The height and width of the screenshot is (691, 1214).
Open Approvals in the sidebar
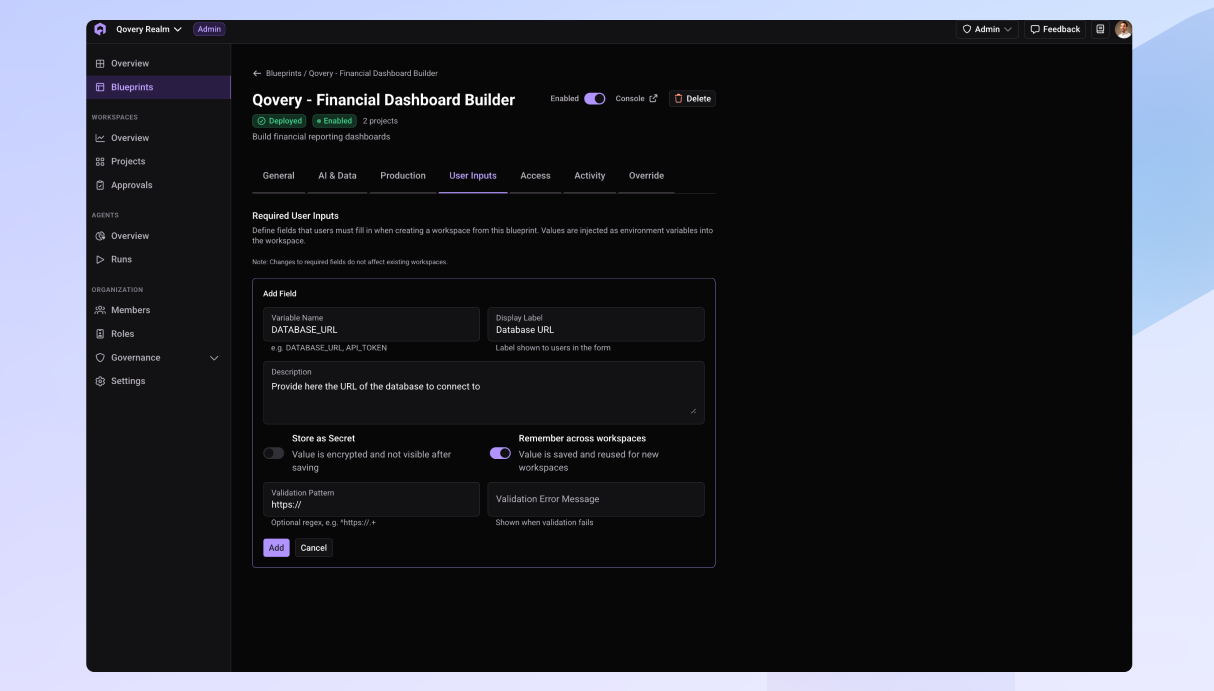tap(158, 185)
